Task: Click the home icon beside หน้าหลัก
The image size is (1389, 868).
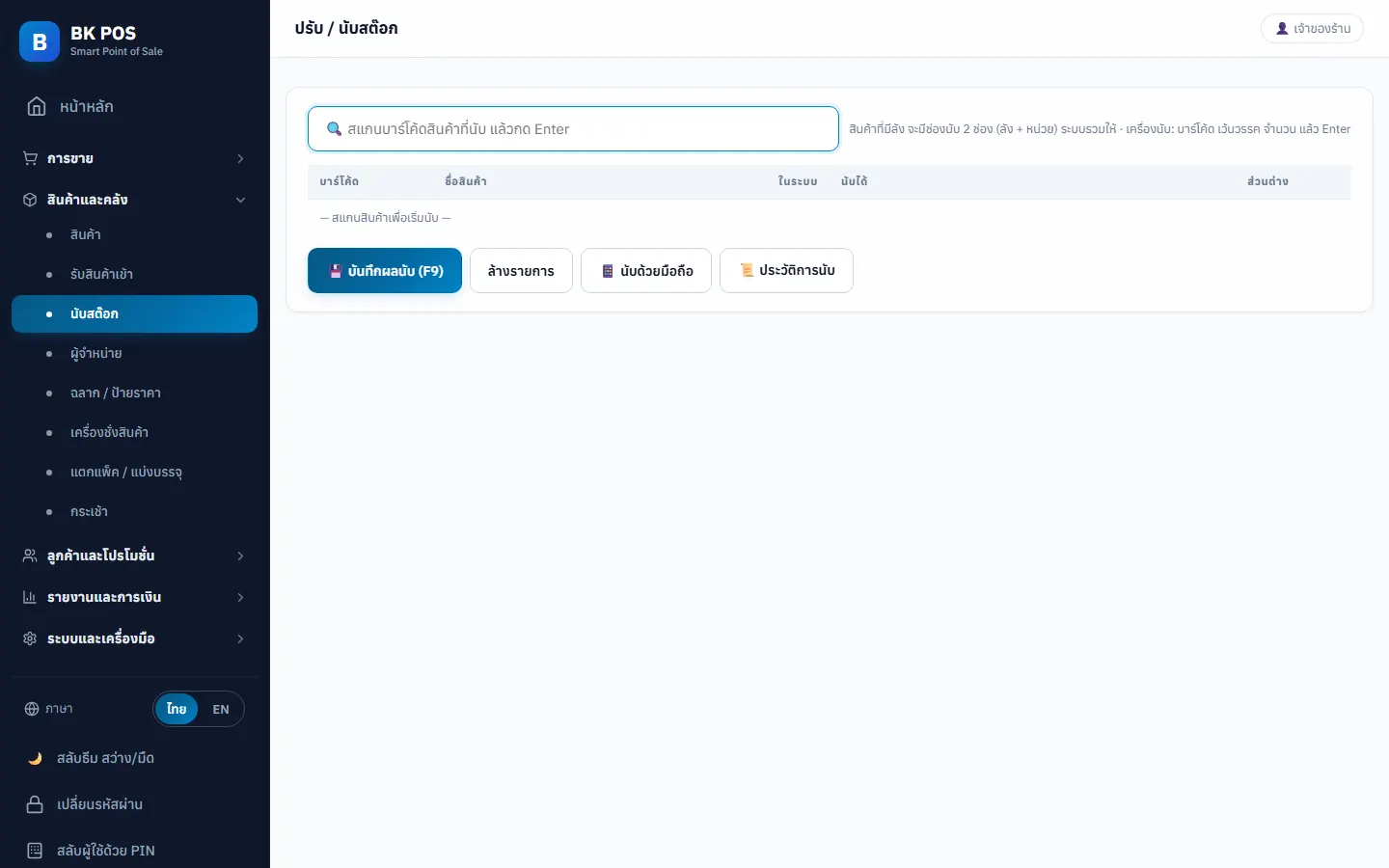Action: pos(37,106)
